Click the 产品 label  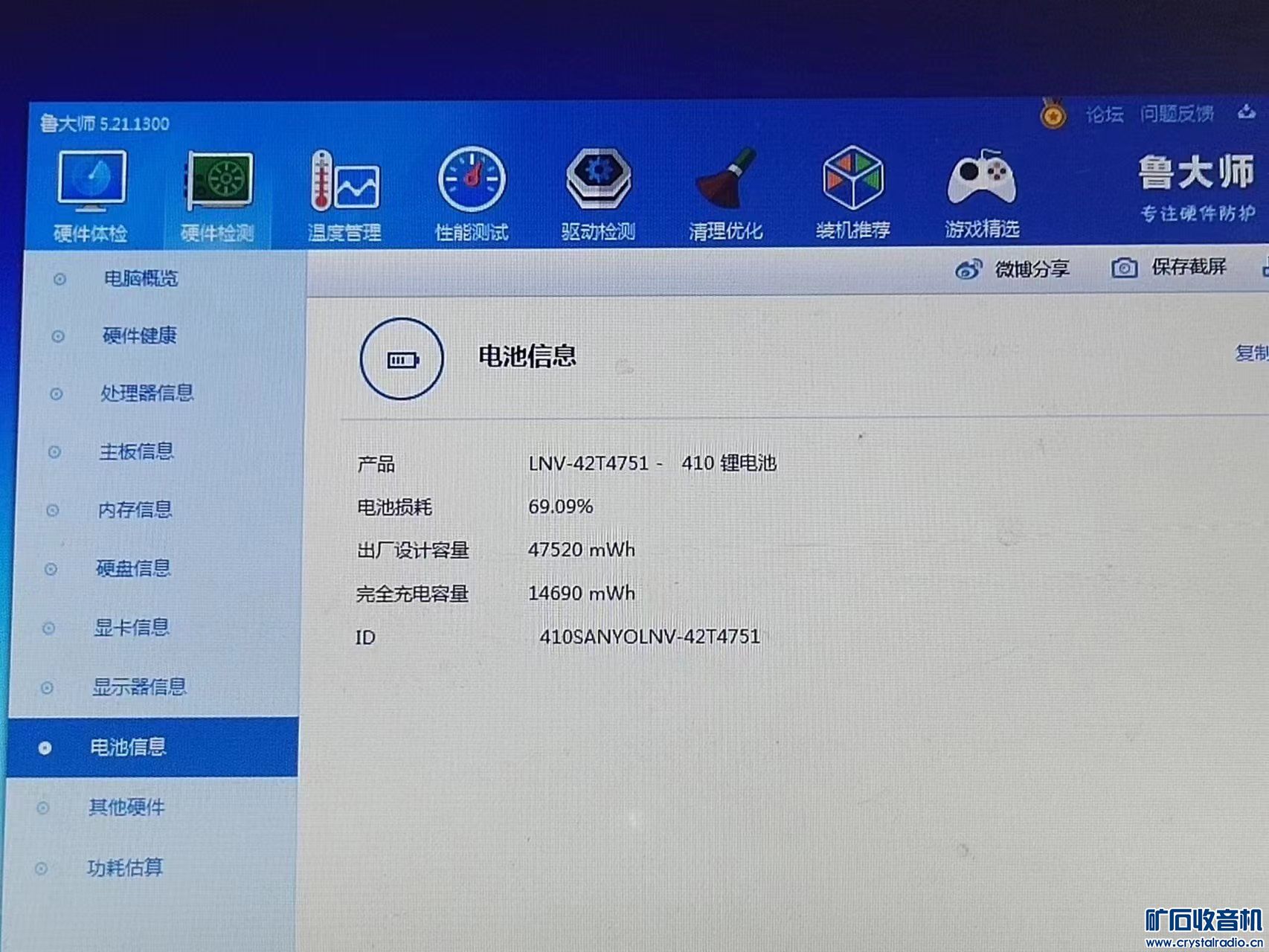pyautogui.click(x=376, y=464)
